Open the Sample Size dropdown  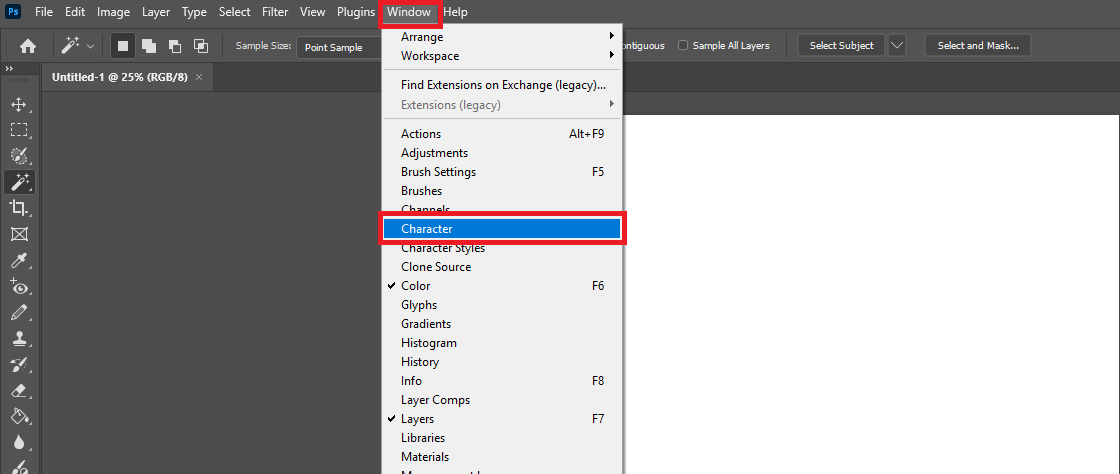[340, 47]
